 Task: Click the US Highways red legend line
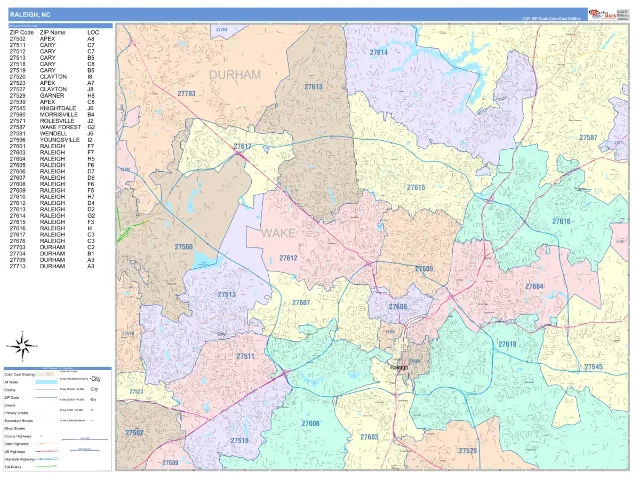(46, 451)
